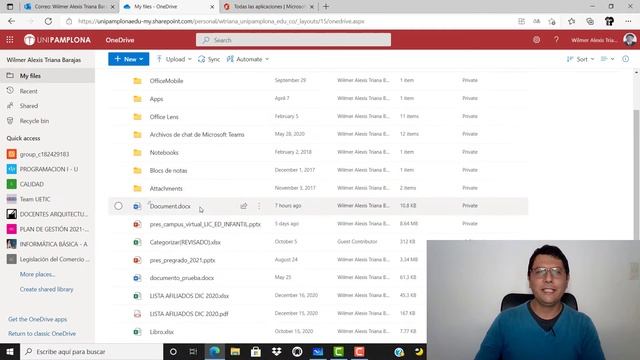Open pres_campus_virtual_LIC_ED_INFANTIL.pptx
This screenshot has width=640, height=360.
(x=205, y=224)
